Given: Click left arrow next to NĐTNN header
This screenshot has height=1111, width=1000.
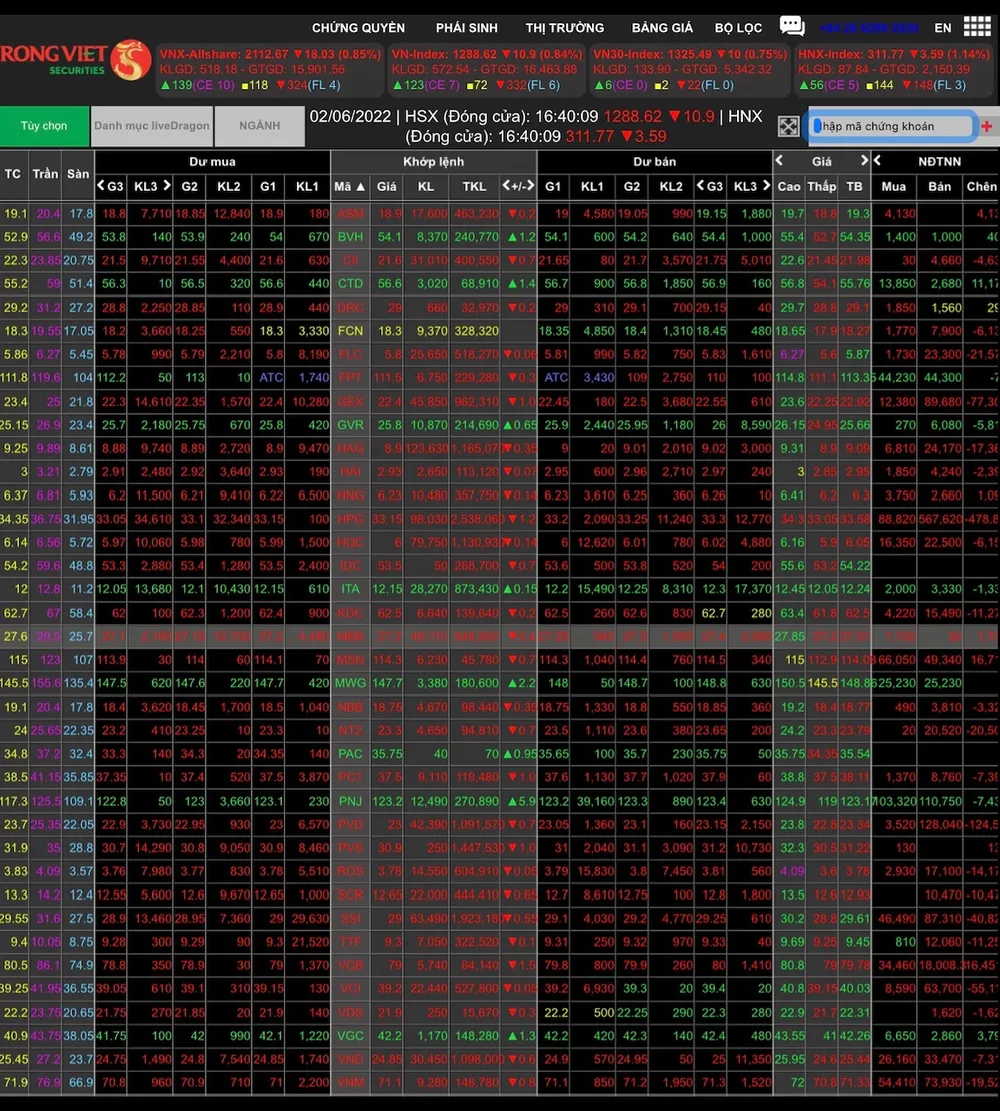Looking at the screenshot, I should point(877,160).
